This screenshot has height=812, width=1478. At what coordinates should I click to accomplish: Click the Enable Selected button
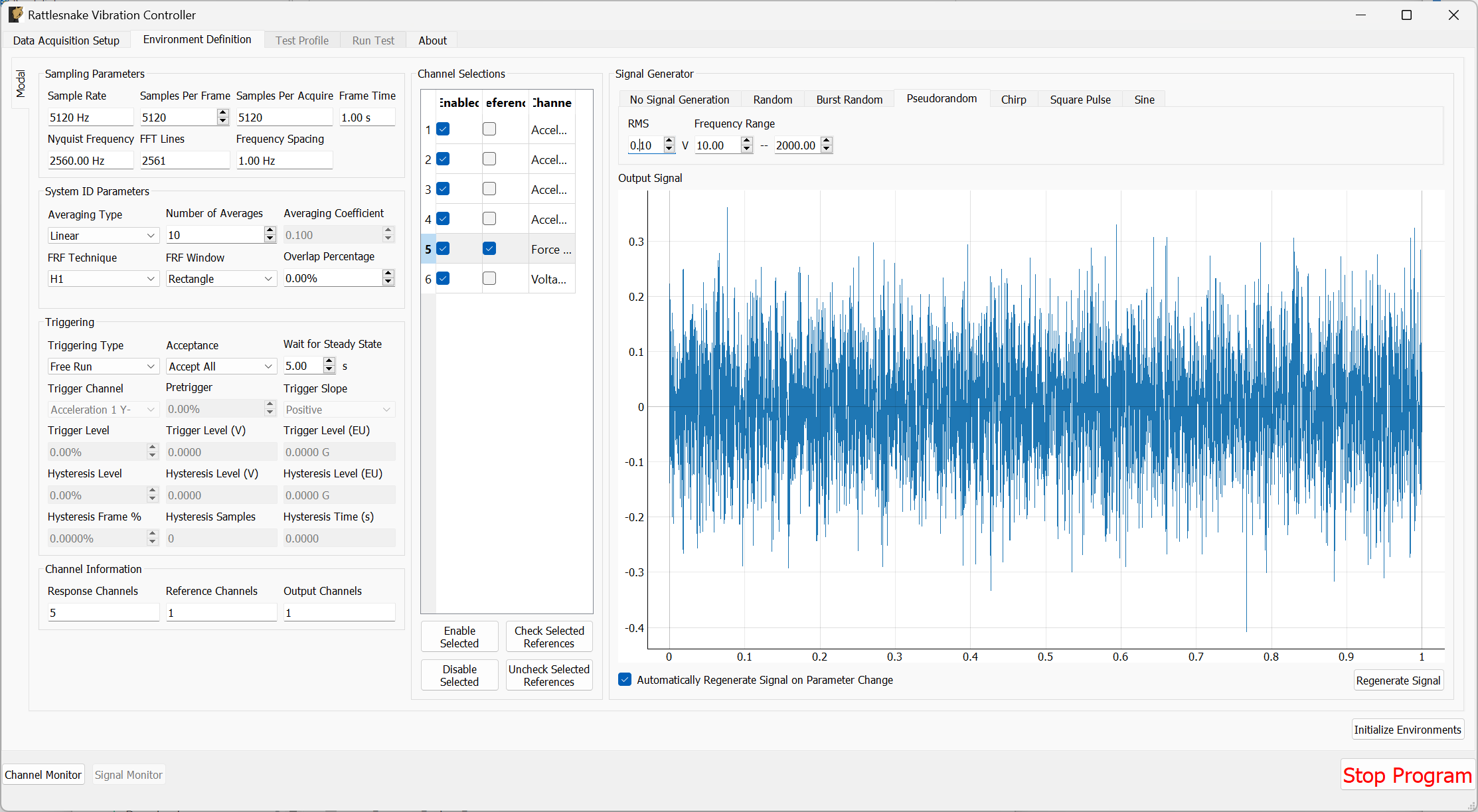point(459,636)
